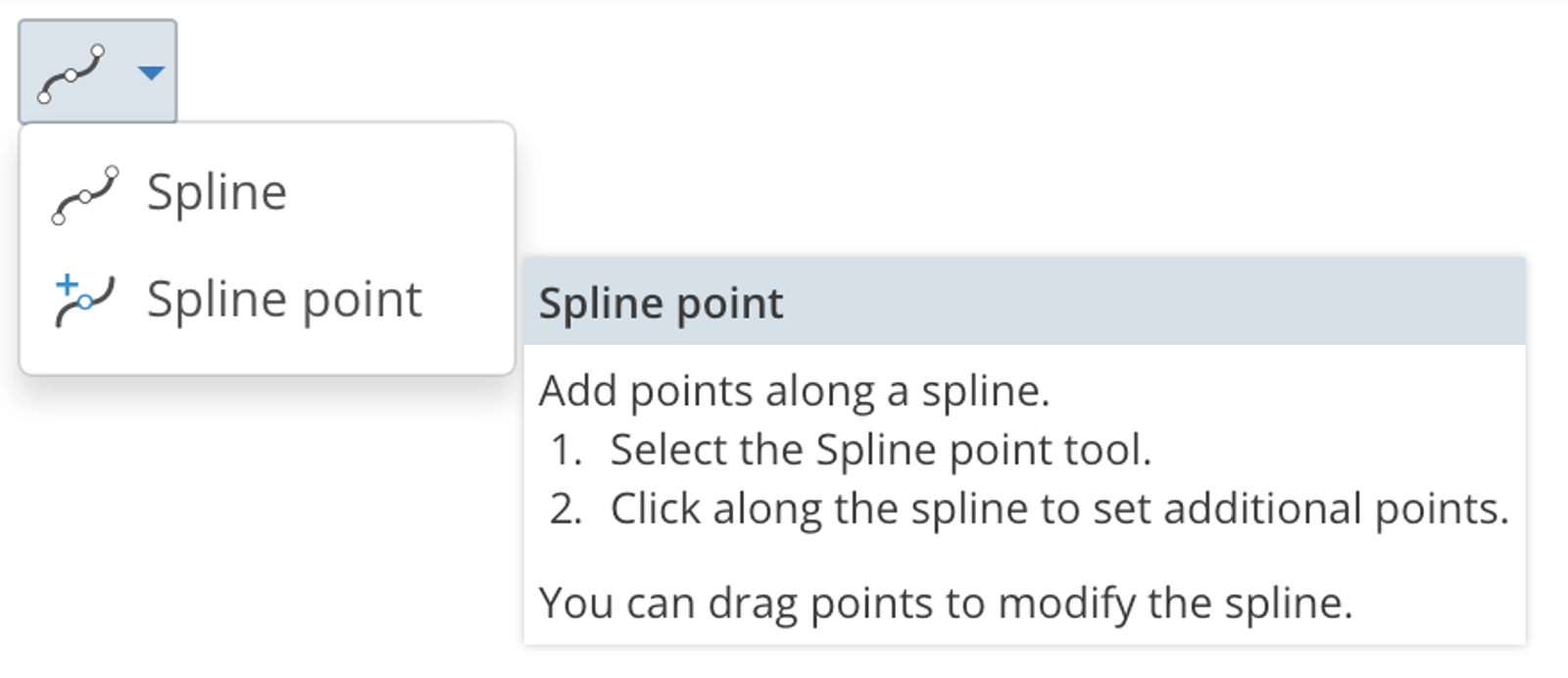The width and height of the screenshot is (1568, 678).
Task: Click "Select the Spline point tool" step
Action: point(880,450)
